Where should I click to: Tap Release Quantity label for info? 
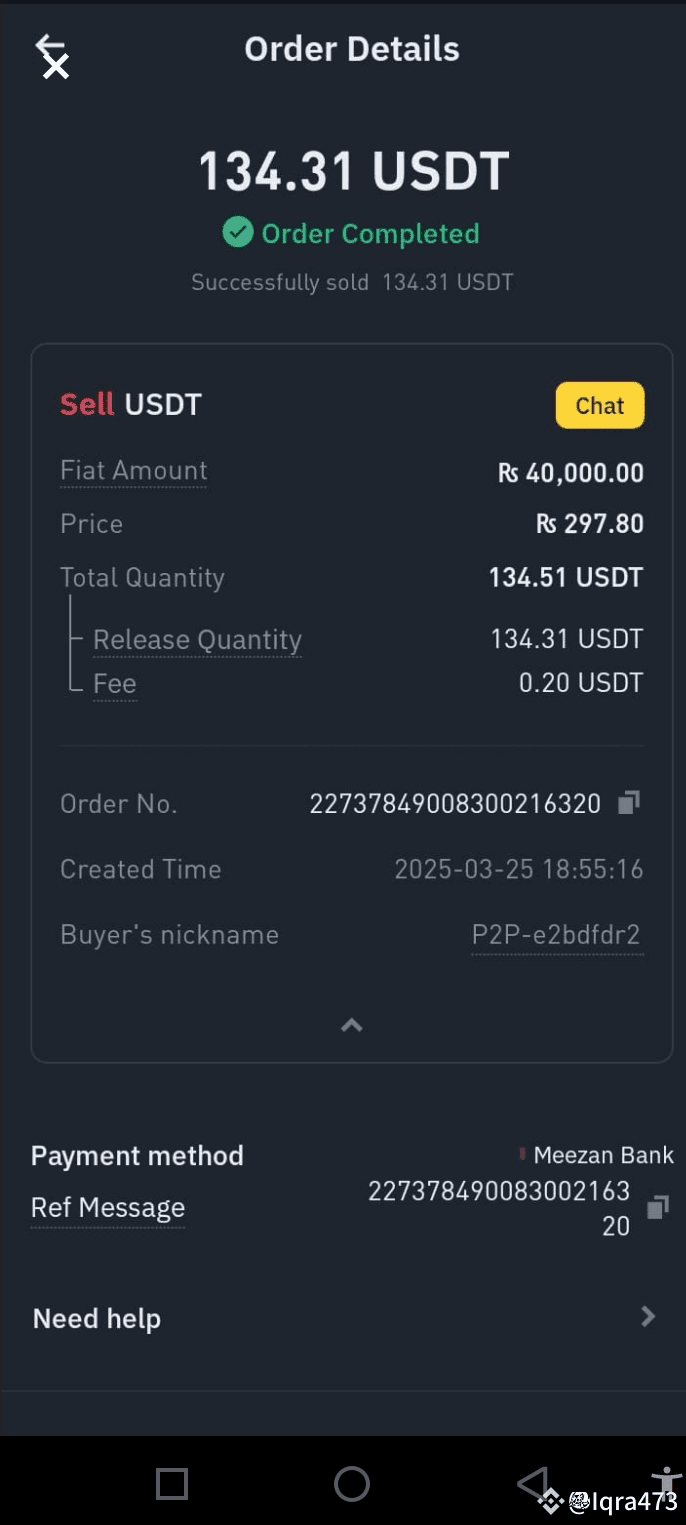(197, 640)
